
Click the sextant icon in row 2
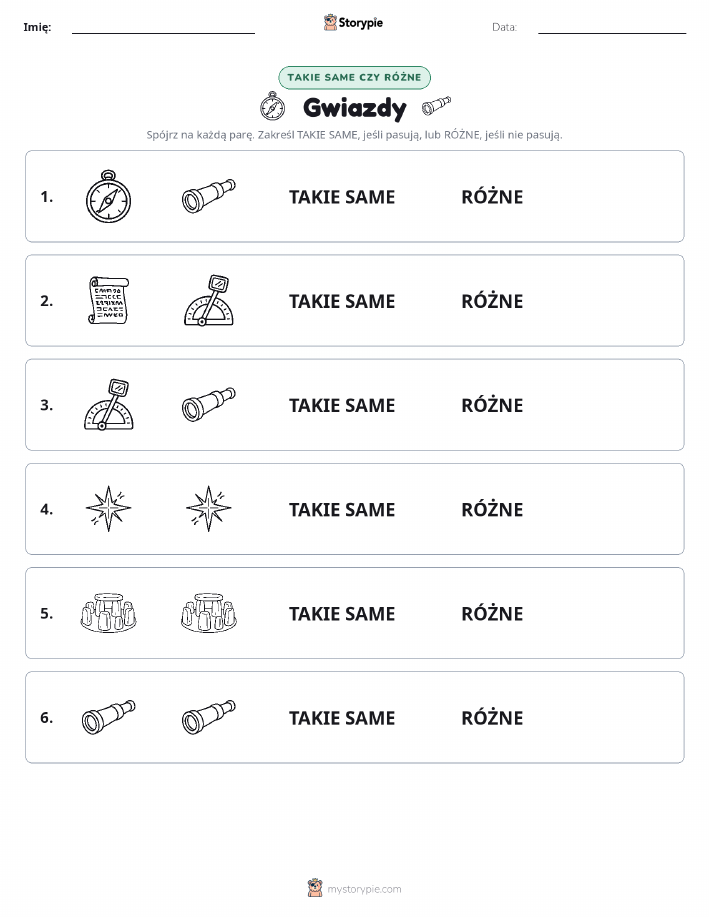click(209, 301)
